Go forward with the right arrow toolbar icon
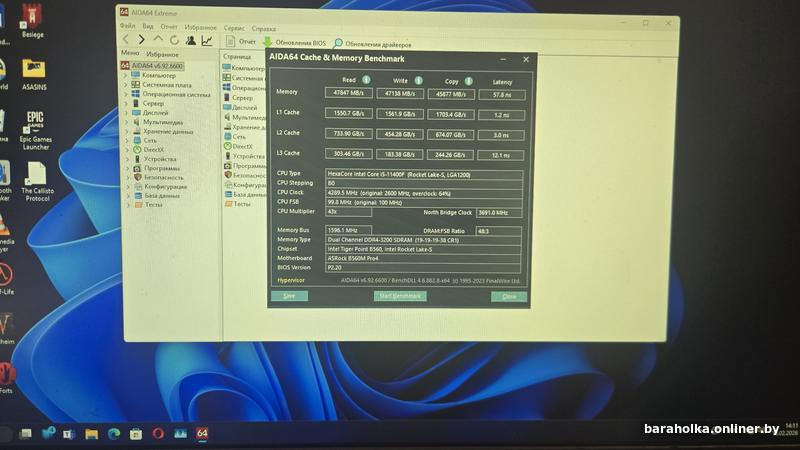 [x=142, y=39]
